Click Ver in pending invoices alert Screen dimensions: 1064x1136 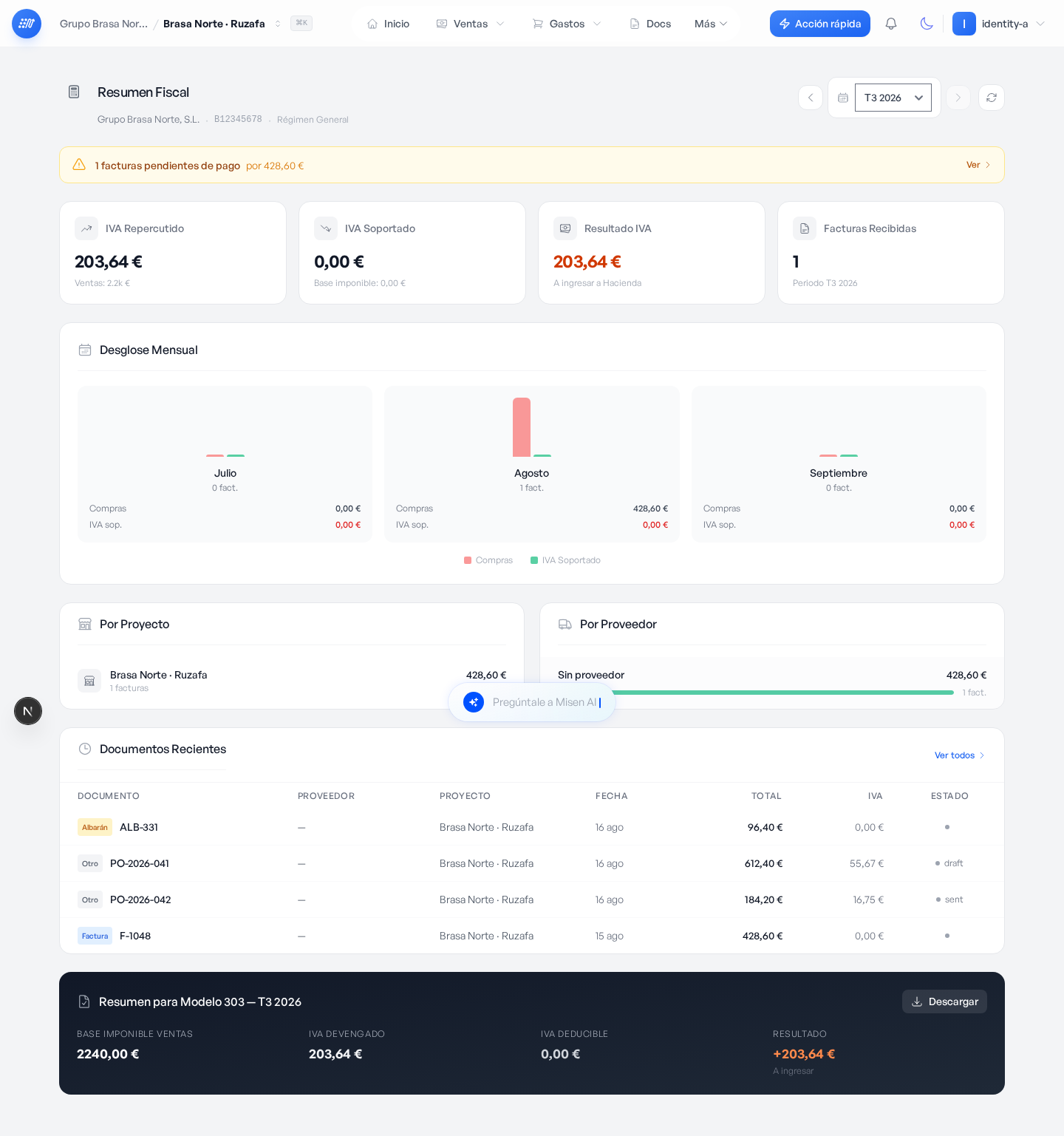pos(978,165)
